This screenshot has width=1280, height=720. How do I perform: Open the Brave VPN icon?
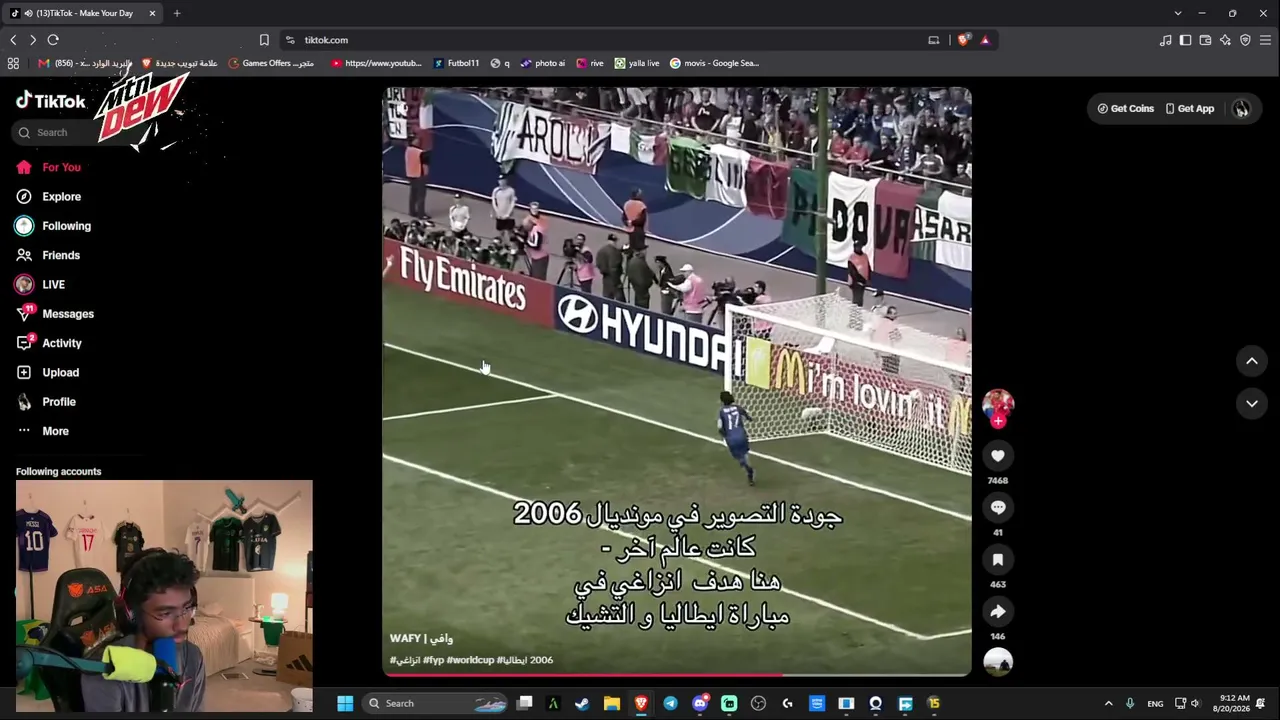coord(1245,40)
